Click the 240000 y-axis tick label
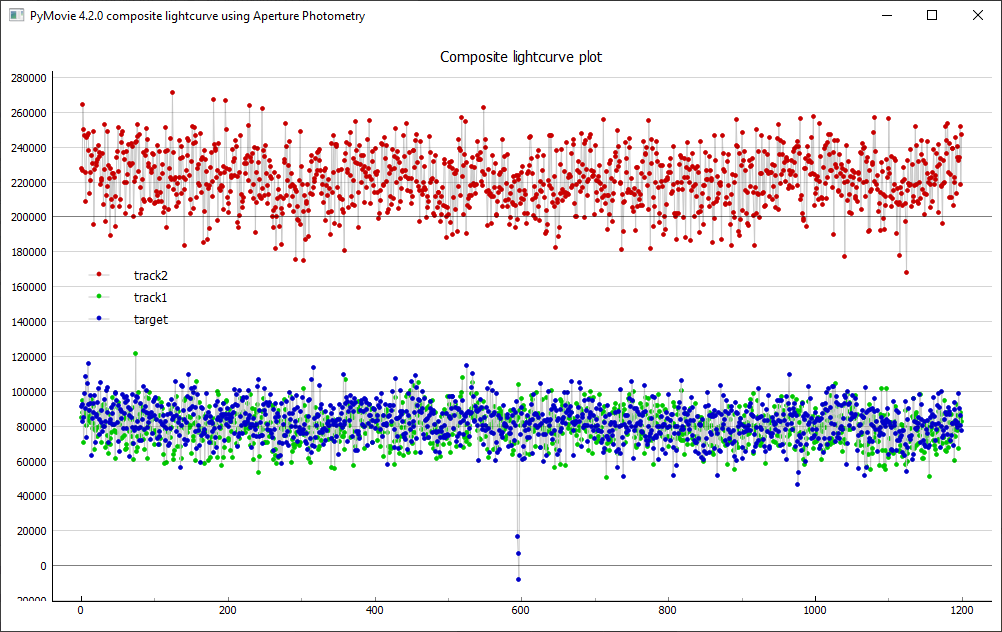1002x632 pixels. [x=29, y=148]
